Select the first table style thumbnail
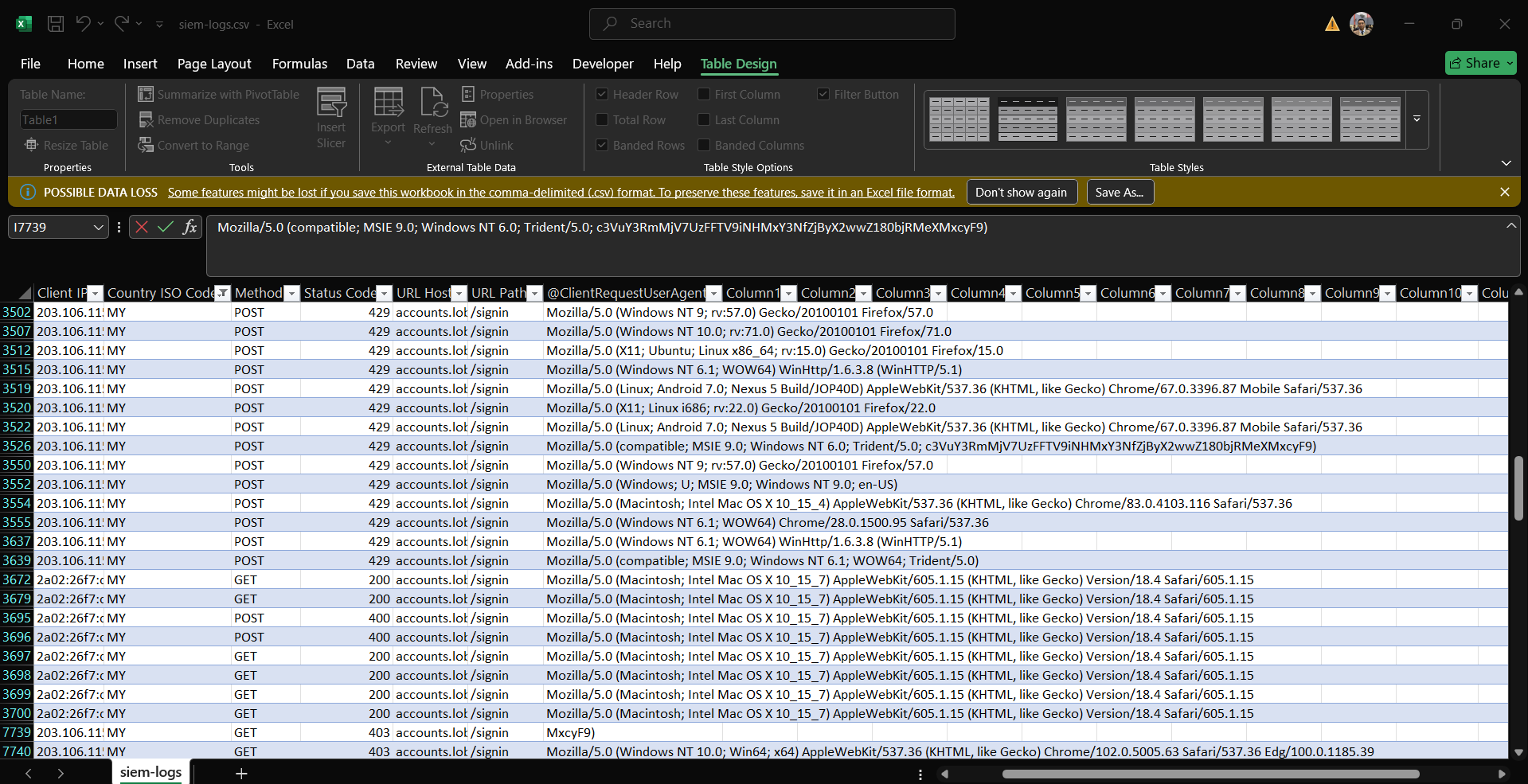The image size is (1528, 784). pos(959,119)
